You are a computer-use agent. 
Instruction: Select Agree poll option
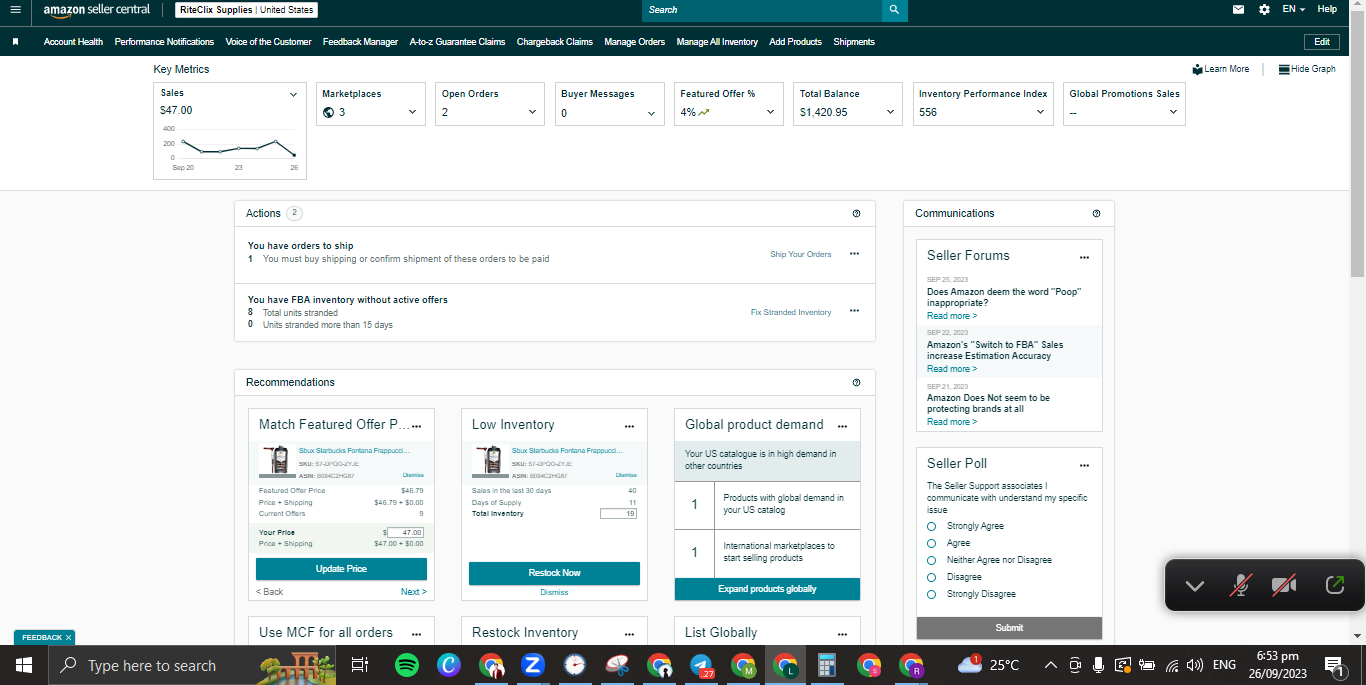tap(931, 543)
